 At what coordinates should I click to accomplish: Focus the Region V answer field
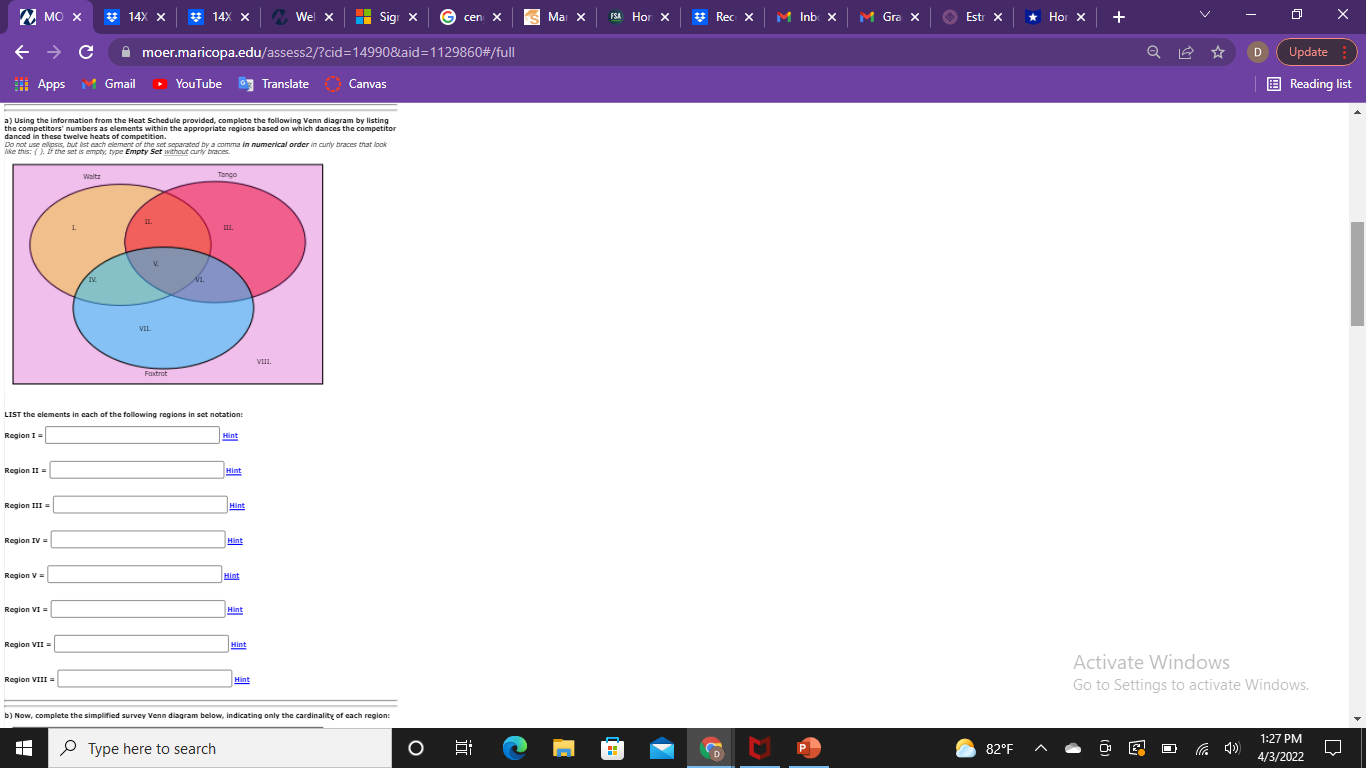[x=135, y=574]
